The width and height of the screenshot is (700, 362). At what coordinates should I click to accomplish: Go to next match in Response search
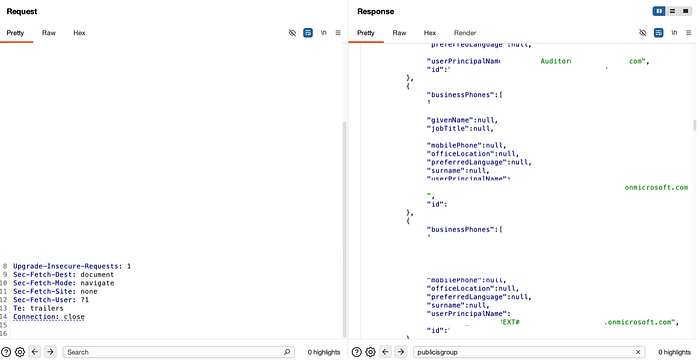400,352
